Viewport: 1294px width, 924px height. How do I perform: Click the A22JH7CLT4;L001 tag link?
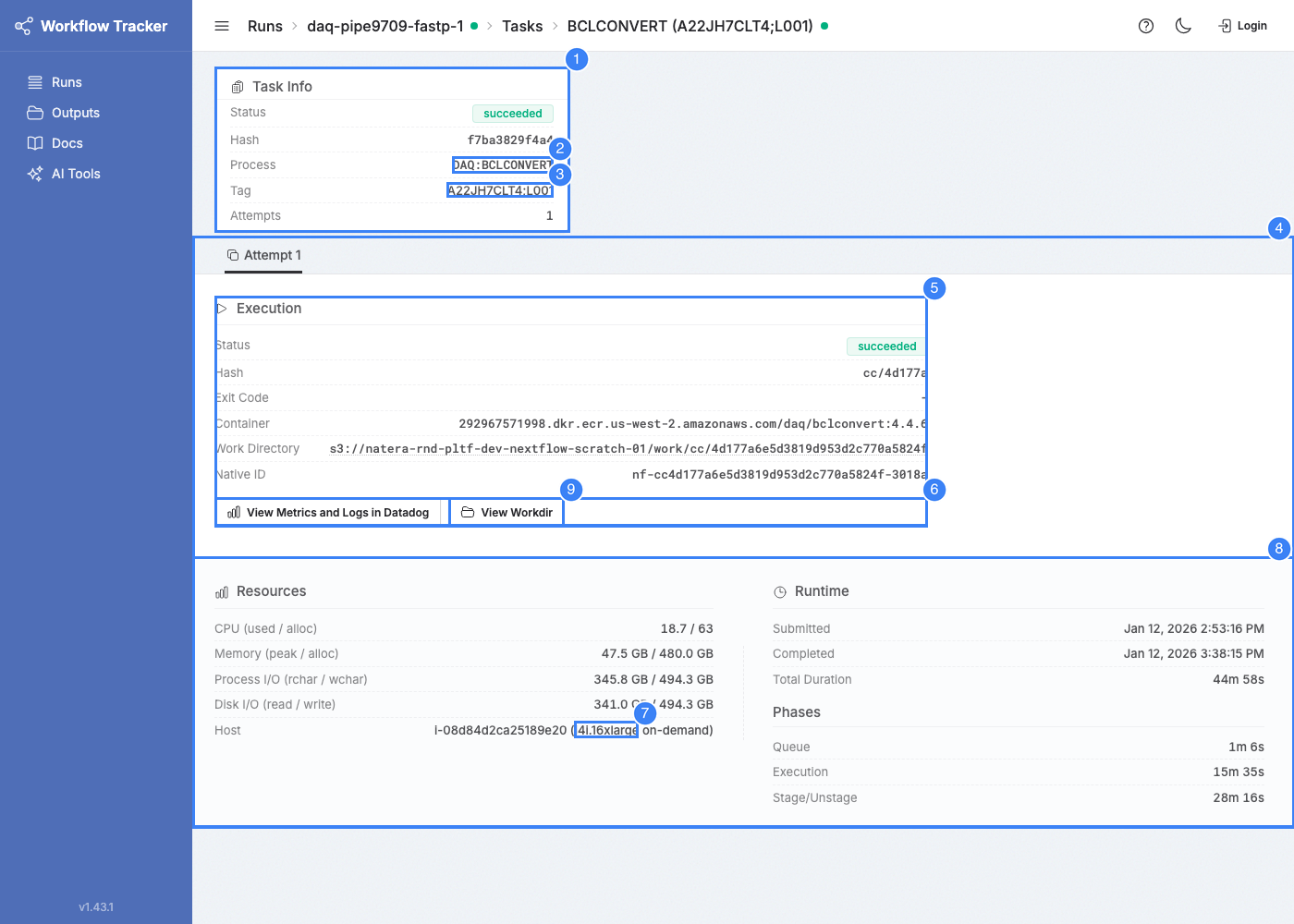(x=500, y=190)
